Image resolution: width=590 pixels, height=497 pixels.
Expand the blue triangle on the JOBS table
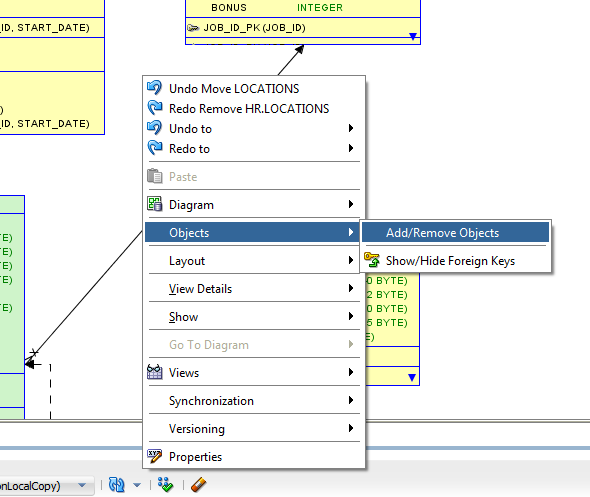(x=413, y=36)
